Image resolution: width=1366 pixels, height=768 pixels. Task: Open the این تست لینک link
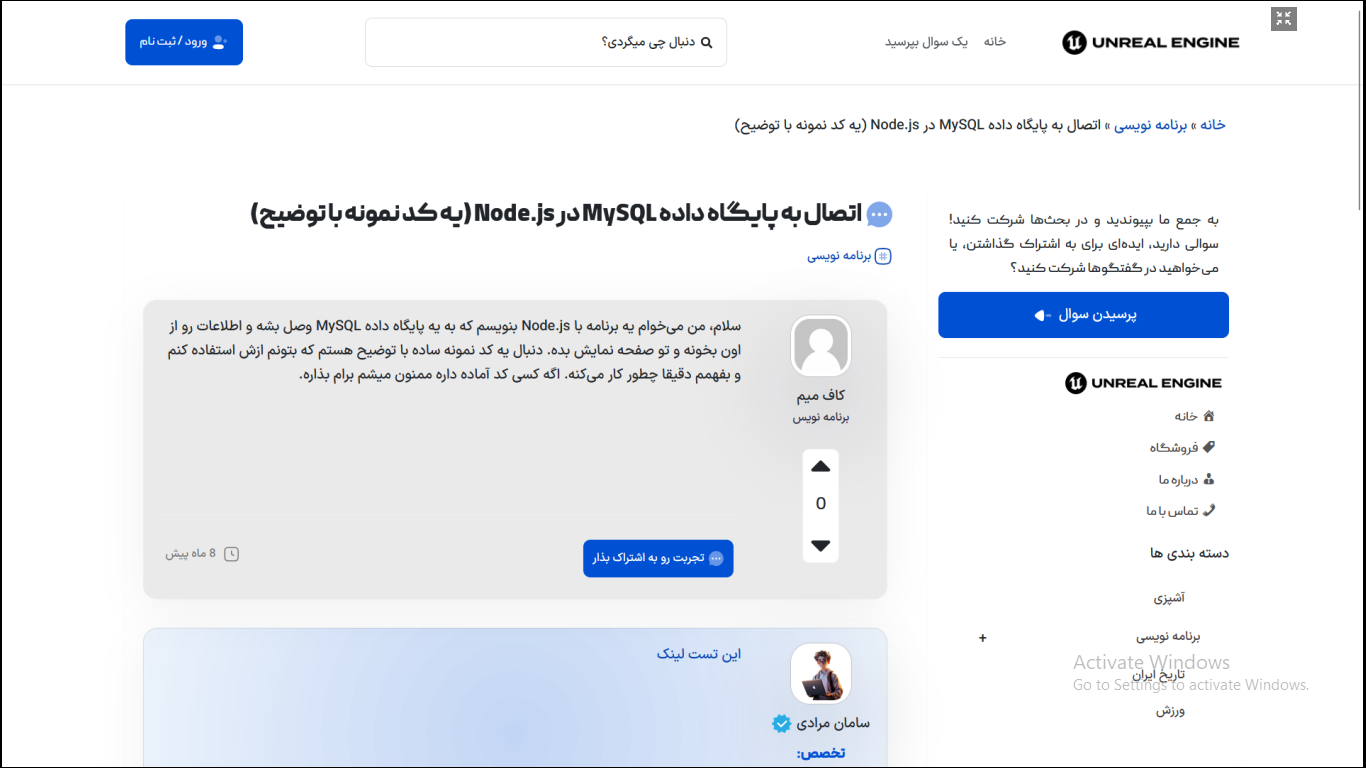tap(699, 654)
